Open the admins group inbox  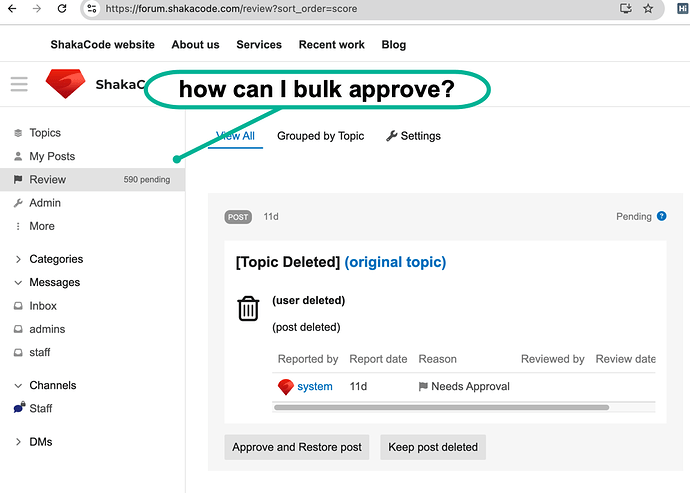(92, 329)
